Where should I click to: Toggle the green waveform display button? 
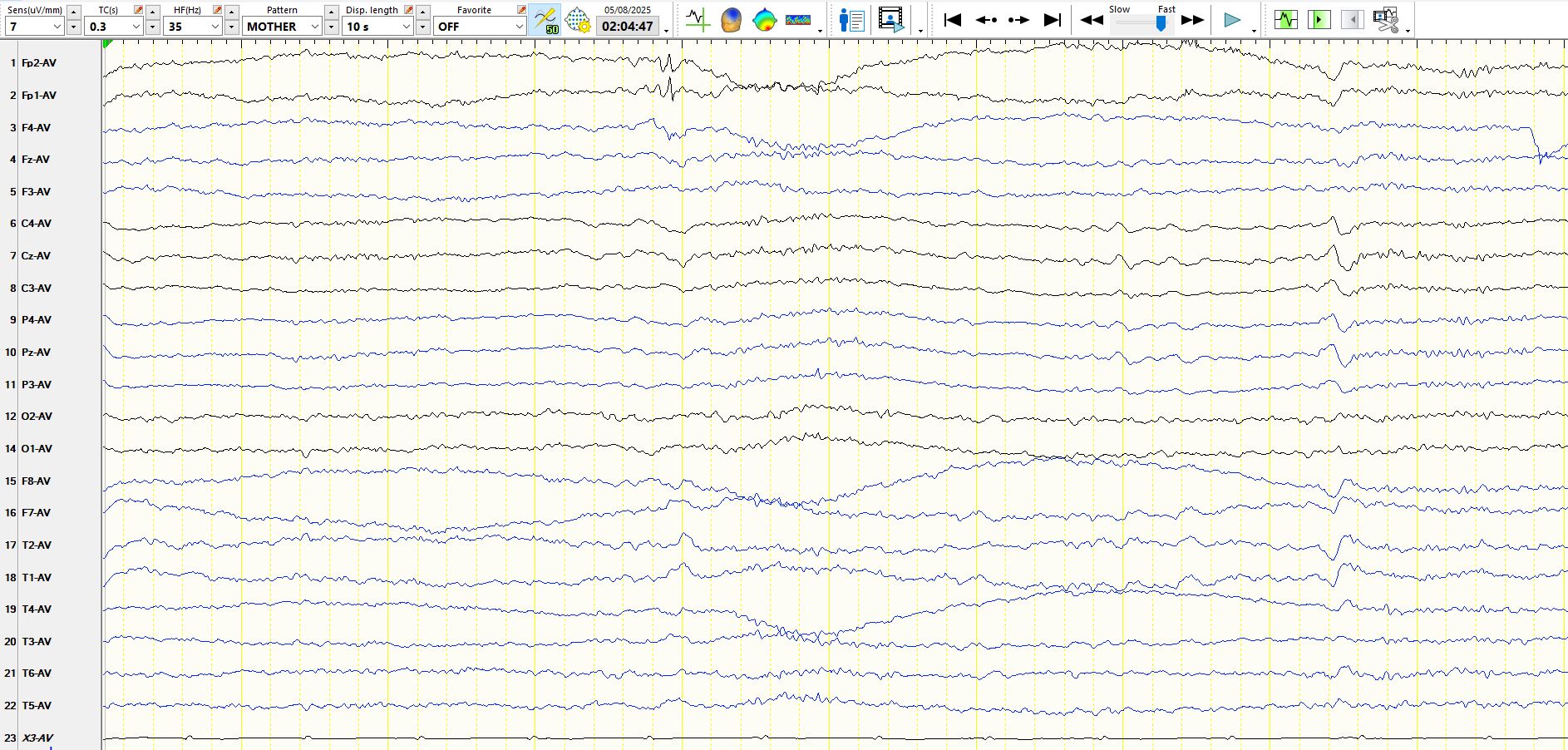pyautogui.click(x=1285, y=20)
